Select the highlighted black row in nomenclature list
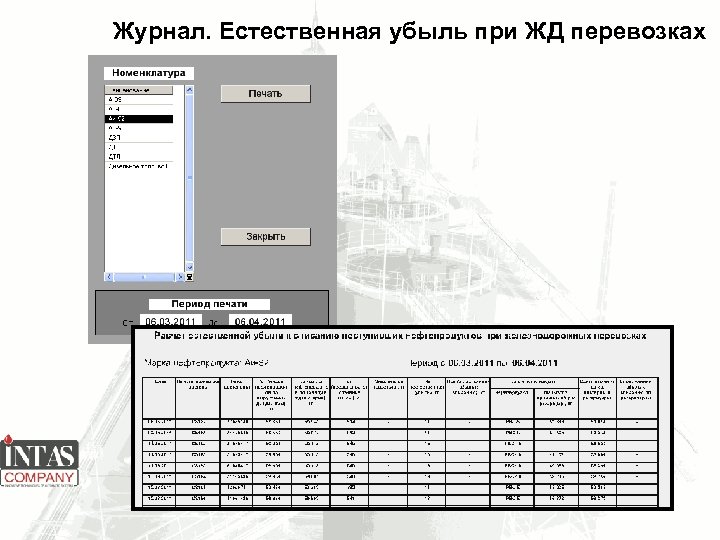 tap(139, 119)
